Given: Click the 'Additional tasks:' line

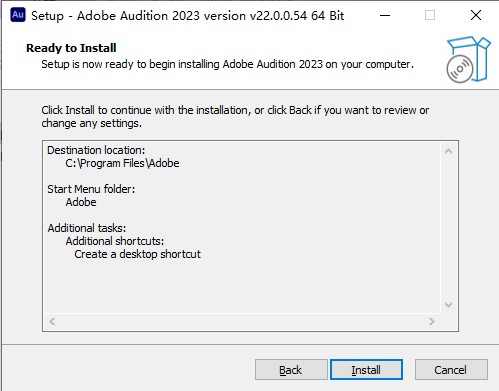Looking at the screenshot, I should [x=87, y=228].
